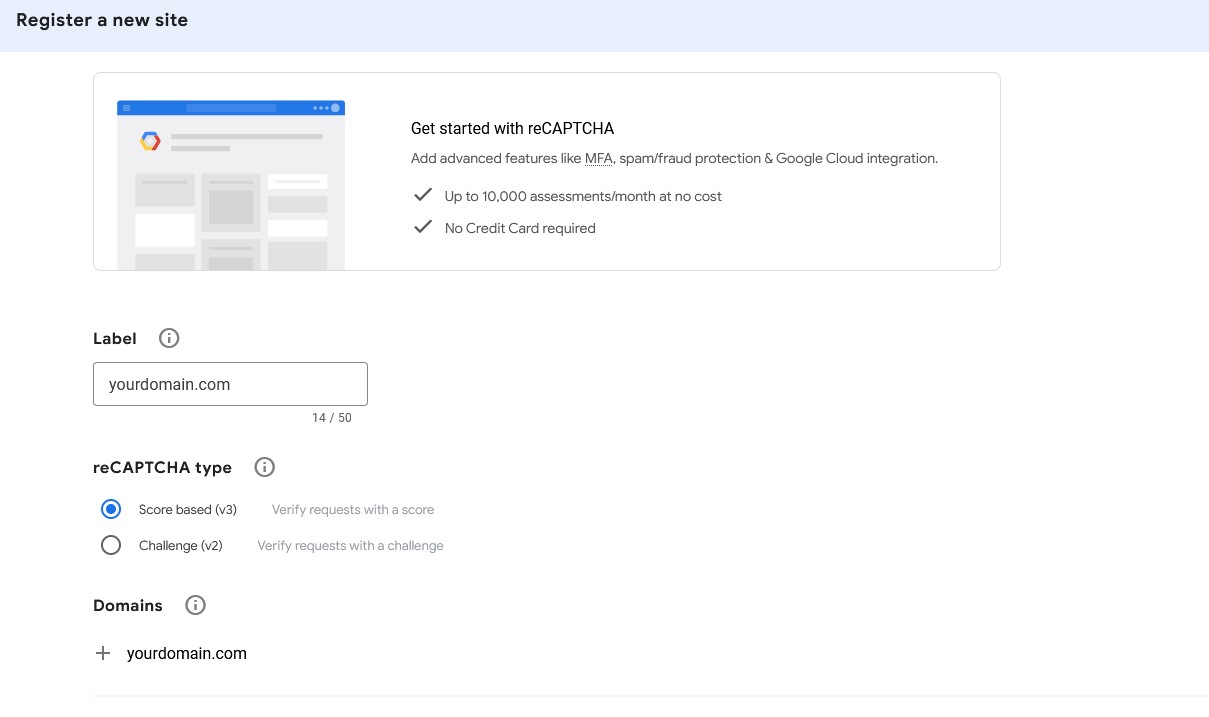Click 'Up to 10,000 assessments/month at no cost'
The width and height of the screenshot is (1209, 717).
pos(583,196)
